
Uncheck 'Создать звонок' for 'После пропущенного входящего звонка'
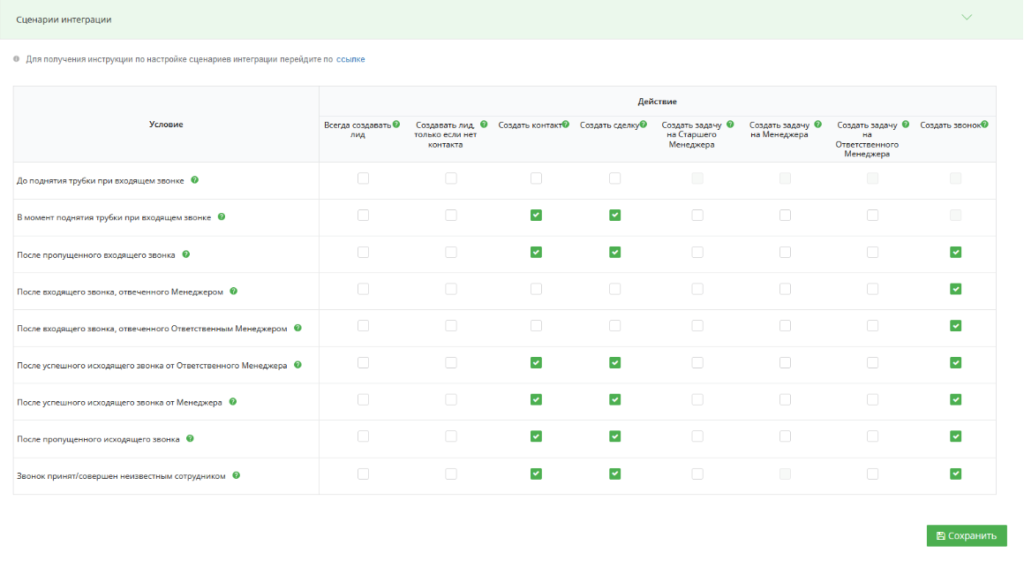[956, 252]
